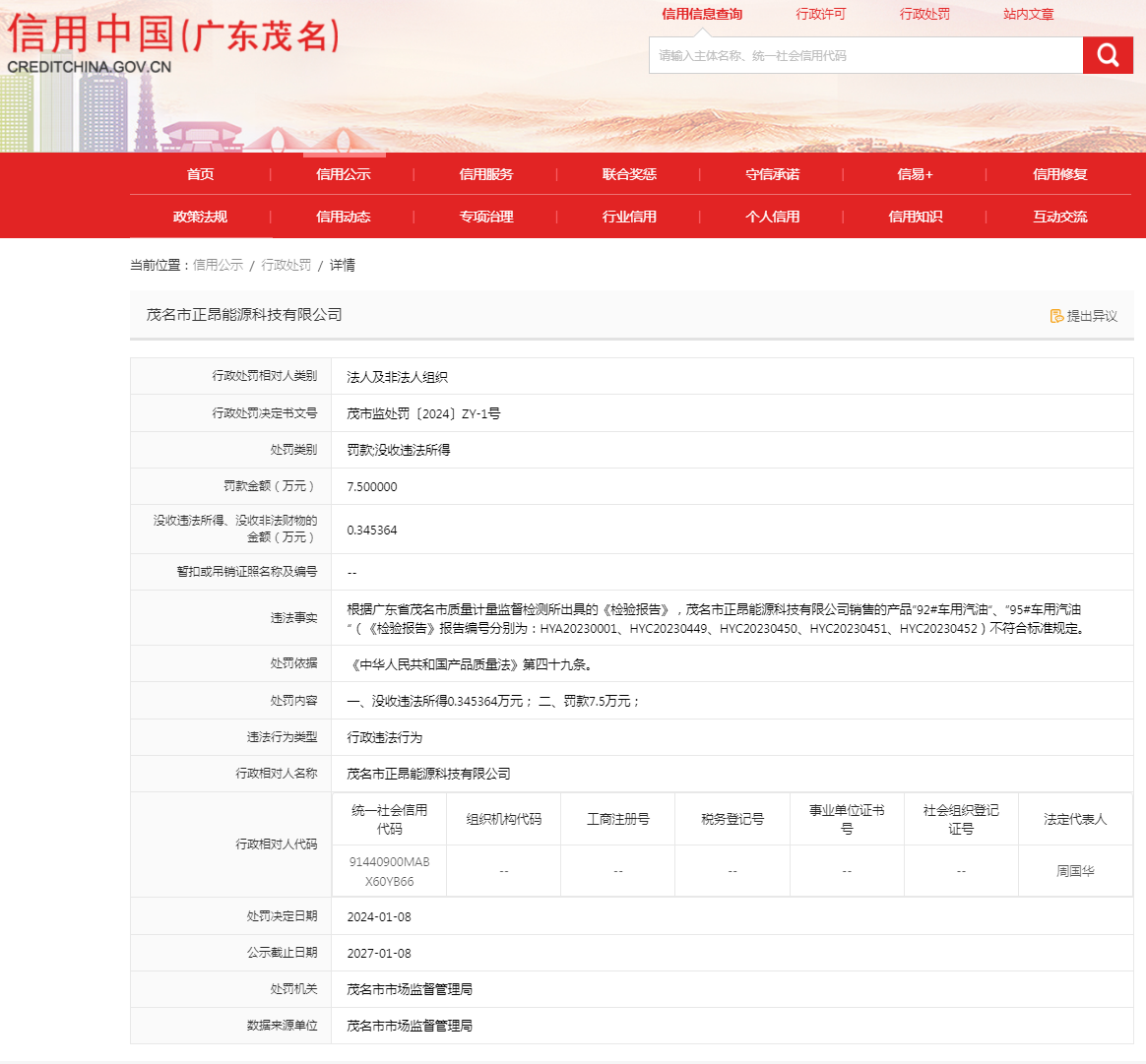The width and height of the screenshot is (1146, 1064).
Task: Select the publicity end date 2027-01-08
Action: [379, 953]
